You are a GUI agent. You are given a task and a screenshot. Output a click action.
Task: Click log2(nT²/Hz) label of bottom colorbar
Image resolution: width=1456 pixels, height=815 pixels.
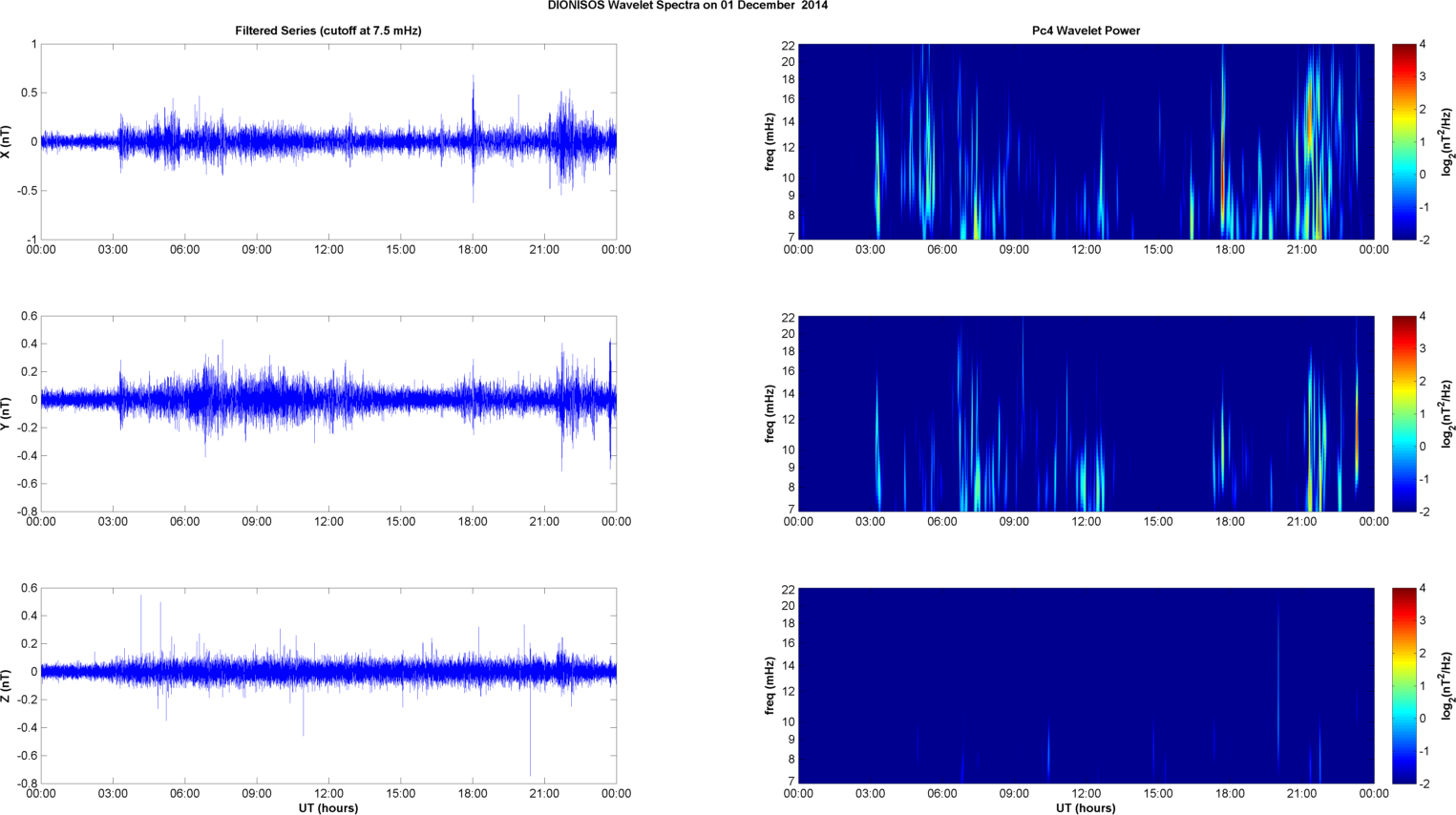(1448, 685)
